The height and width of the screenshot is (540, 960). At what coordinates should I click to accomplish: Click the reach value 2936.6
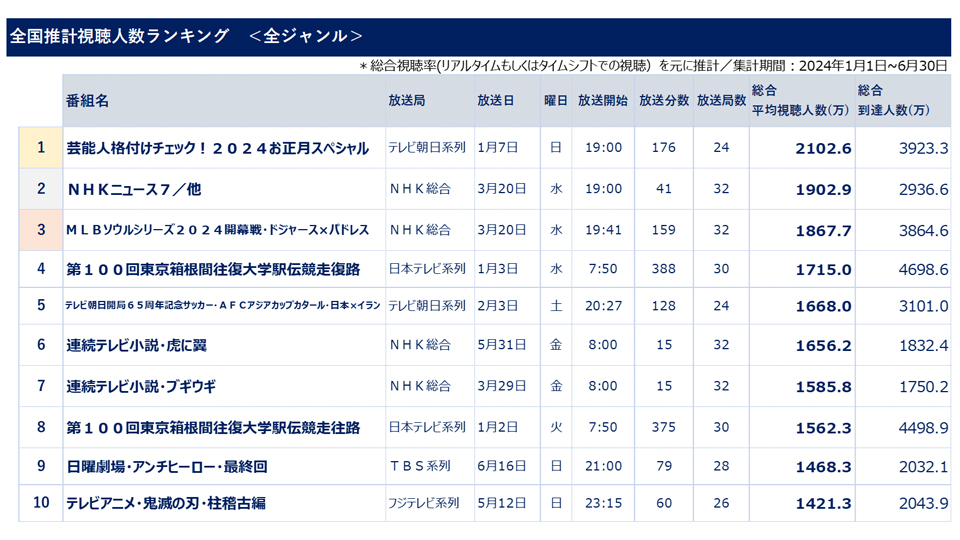pos(923,190)
